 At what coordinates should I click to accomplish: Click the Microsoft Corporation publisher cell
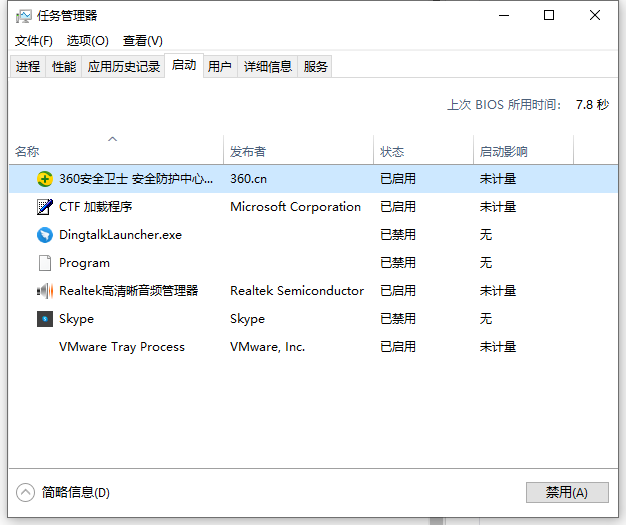(x=295, y=207)
